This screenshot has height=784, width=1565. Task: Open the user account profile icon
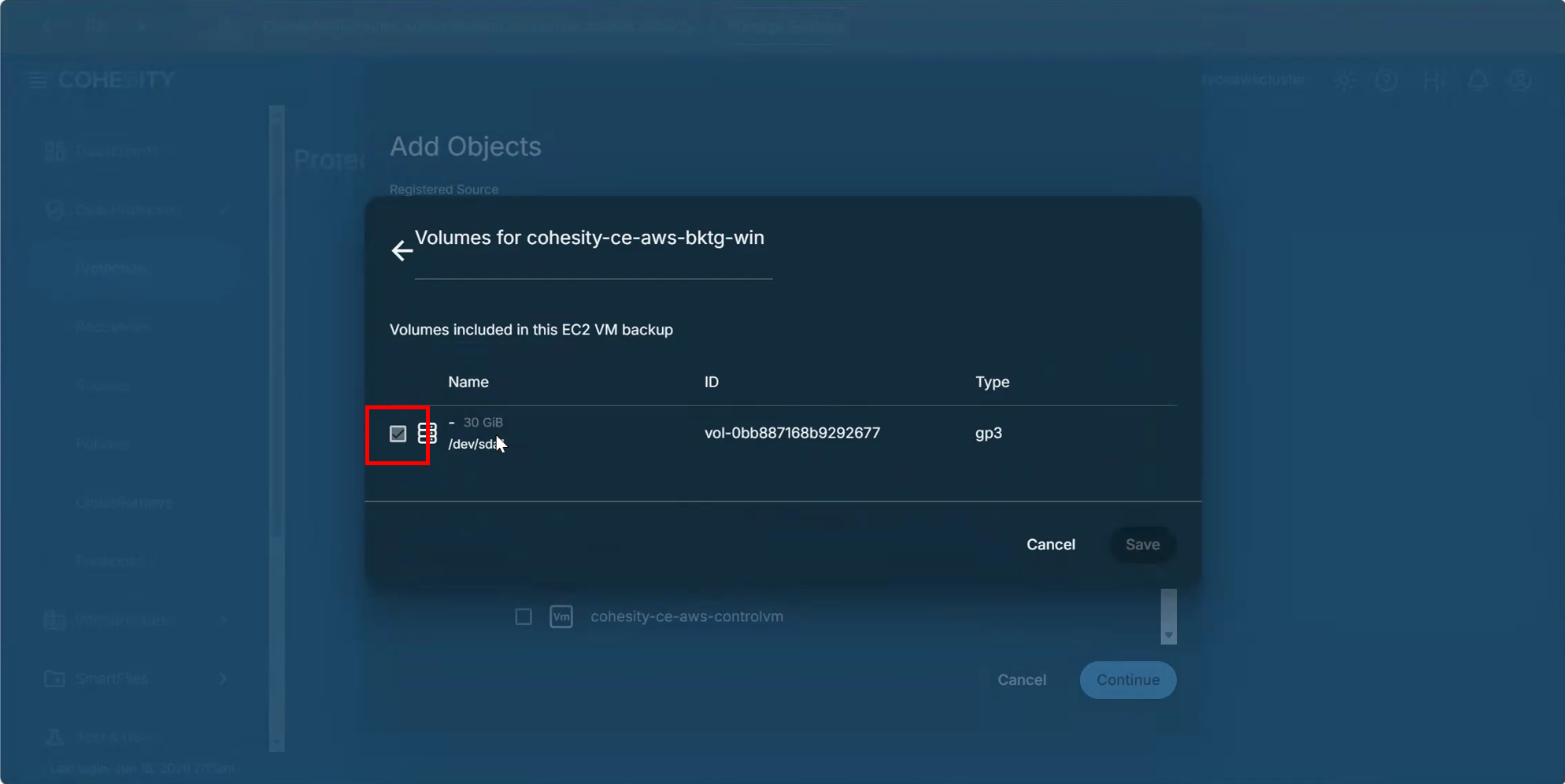(x=1520, y=80)
